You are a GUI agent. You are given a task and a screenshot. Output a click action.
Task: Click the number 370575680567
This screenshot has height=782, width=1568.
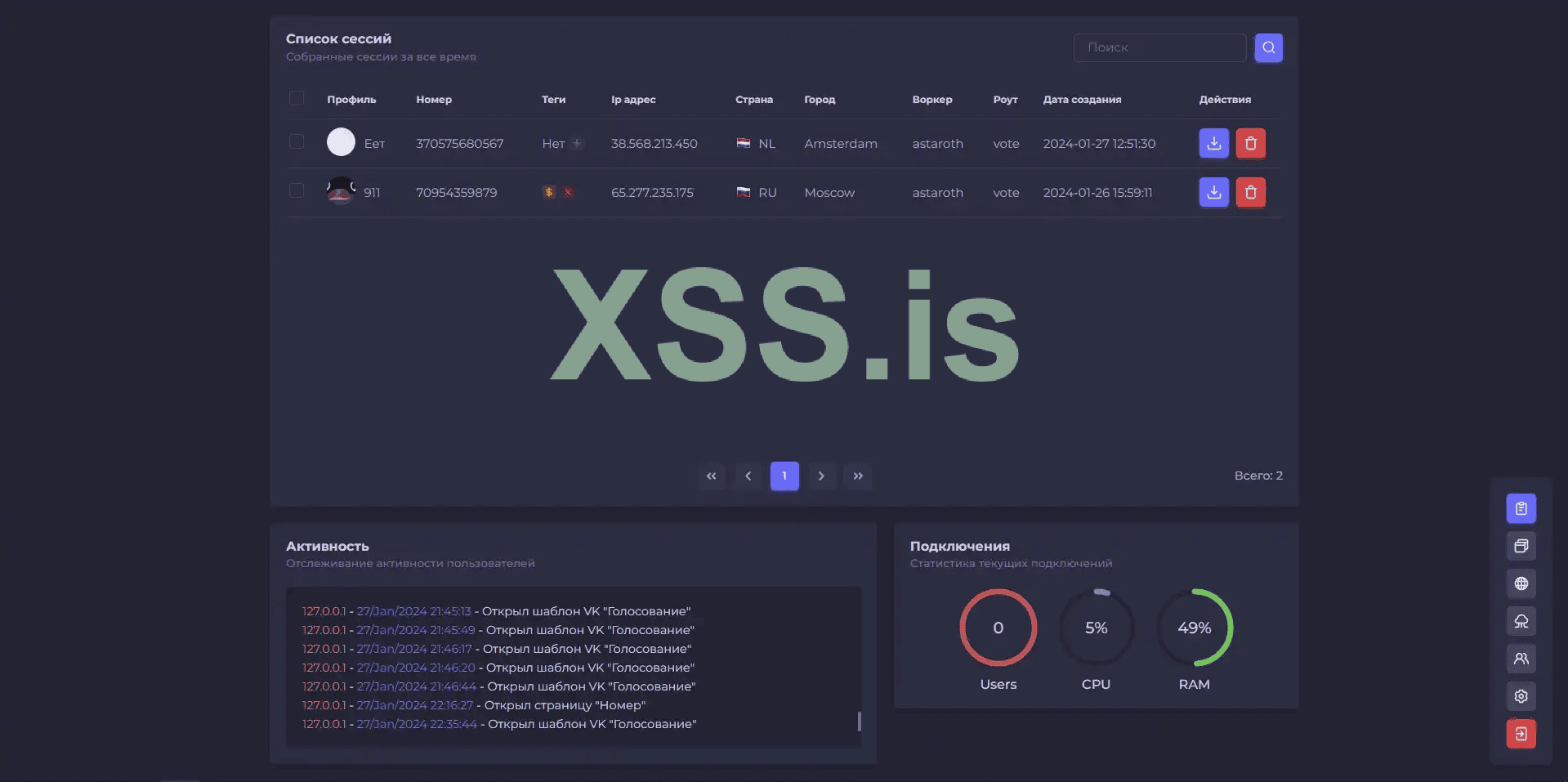[459, 144]
